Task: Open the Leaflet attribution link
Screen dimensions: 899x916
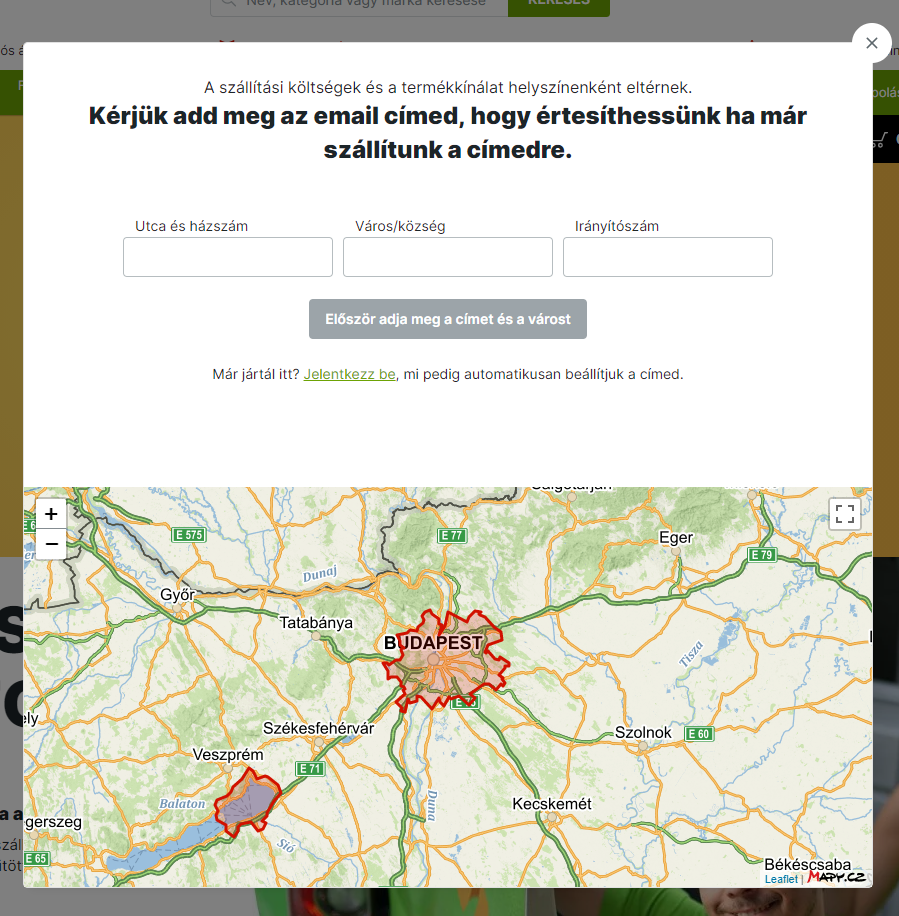Action: click(x=781, y=879)
